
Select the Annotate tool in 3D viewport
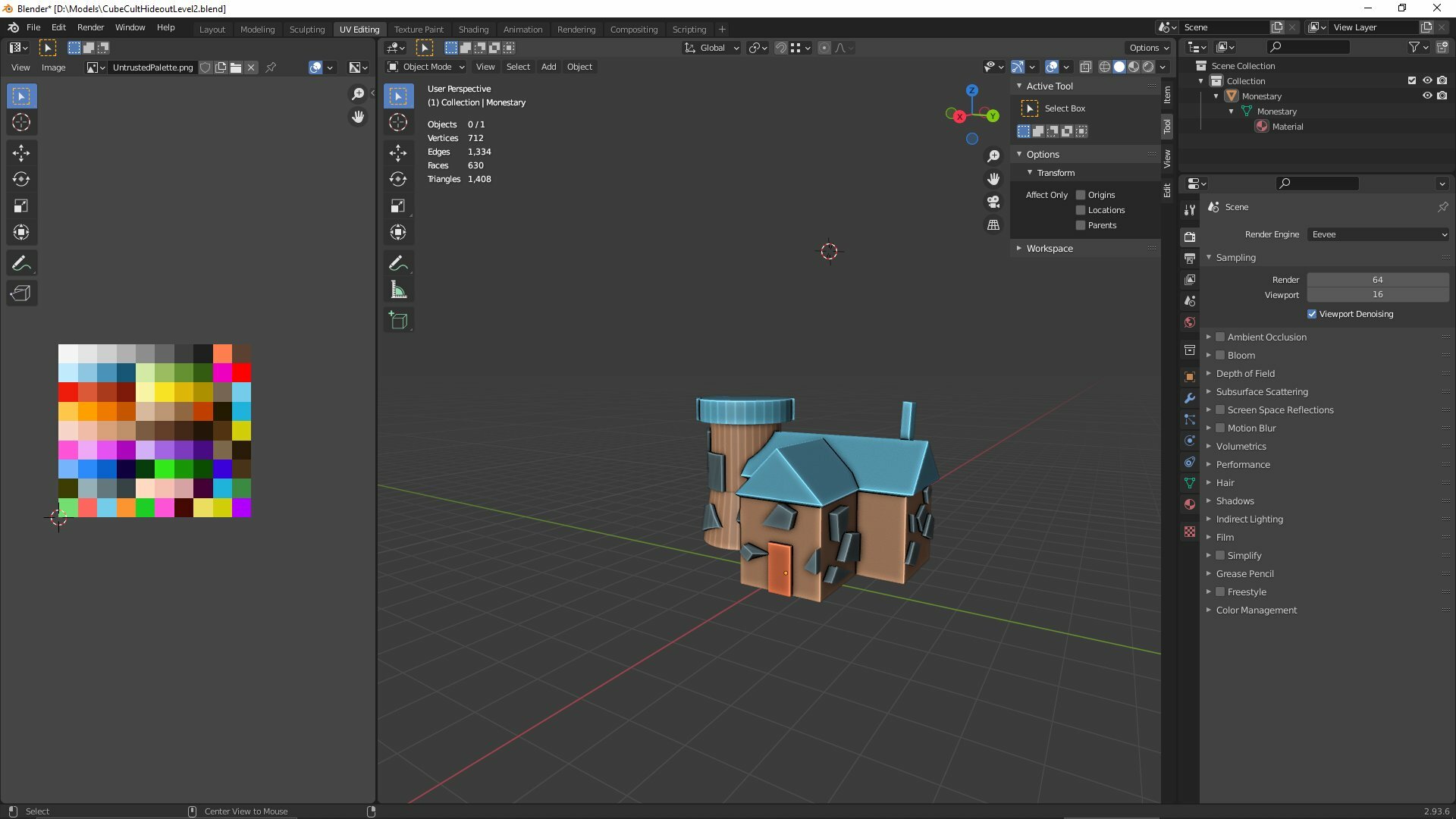click(x=398, y=263)
